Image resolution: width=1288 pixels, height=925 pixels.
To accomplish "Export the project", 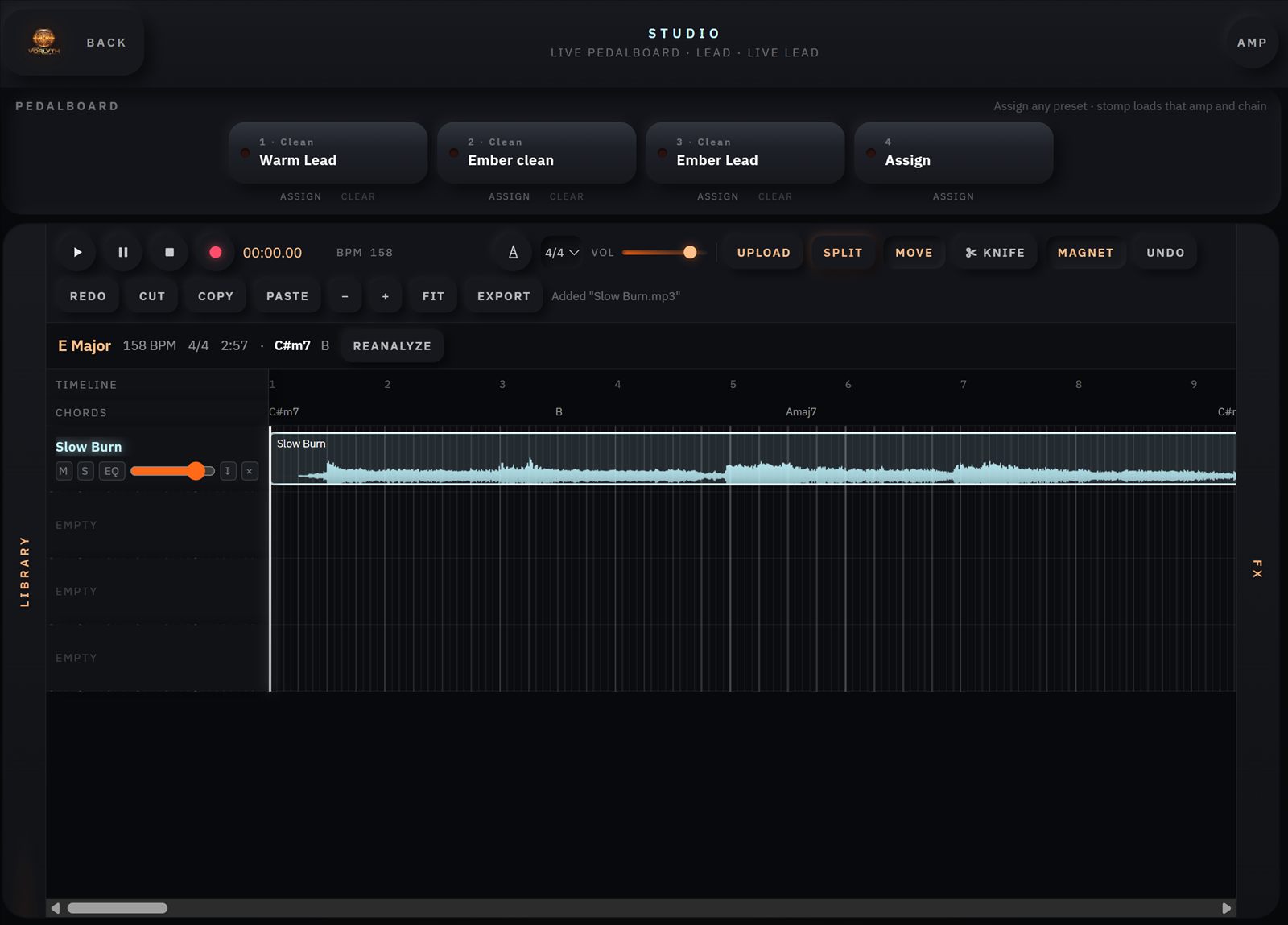I will (503, 296).
